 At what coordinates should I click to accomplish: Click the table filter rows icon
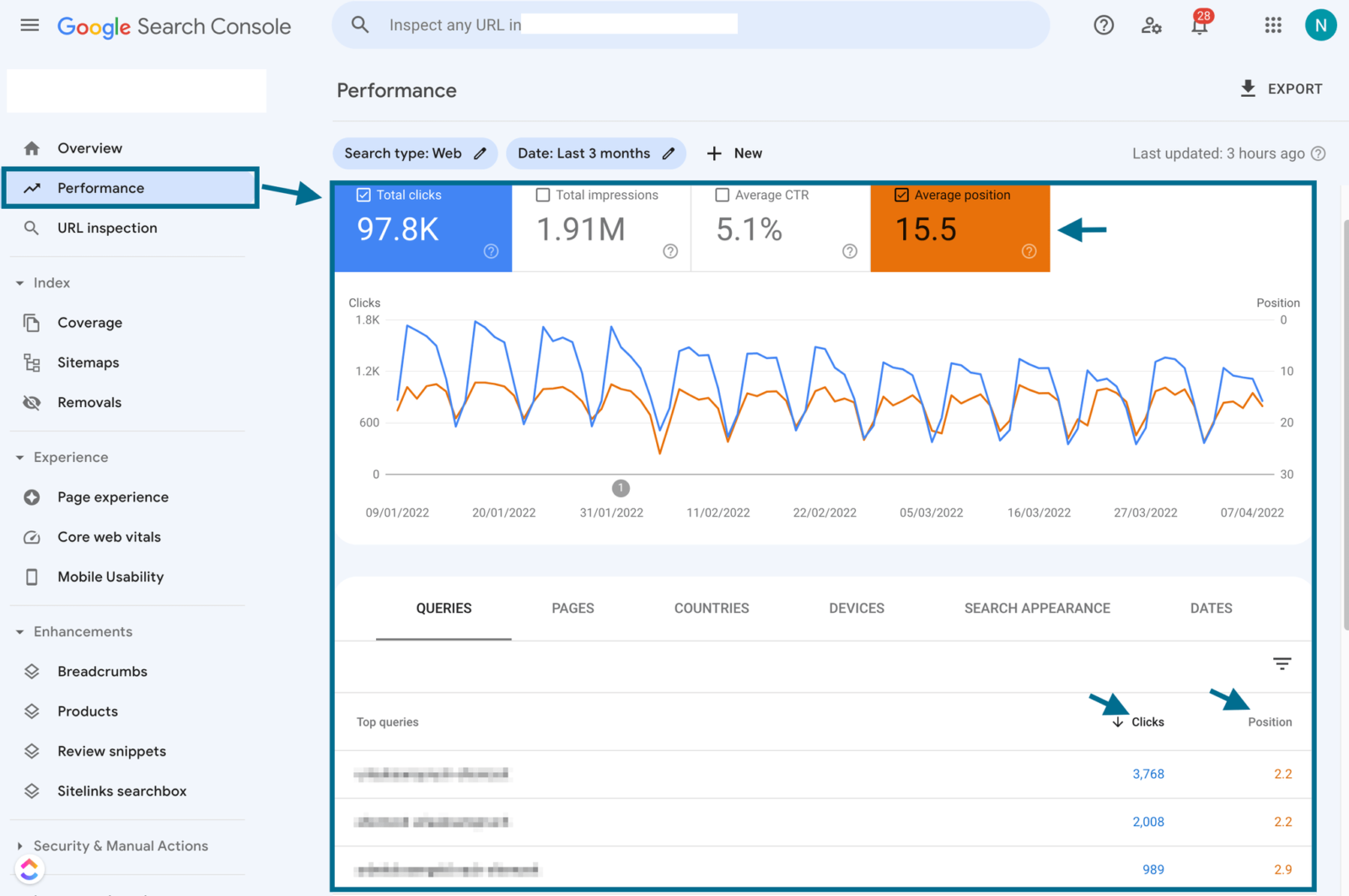(x=1282, y=664)
